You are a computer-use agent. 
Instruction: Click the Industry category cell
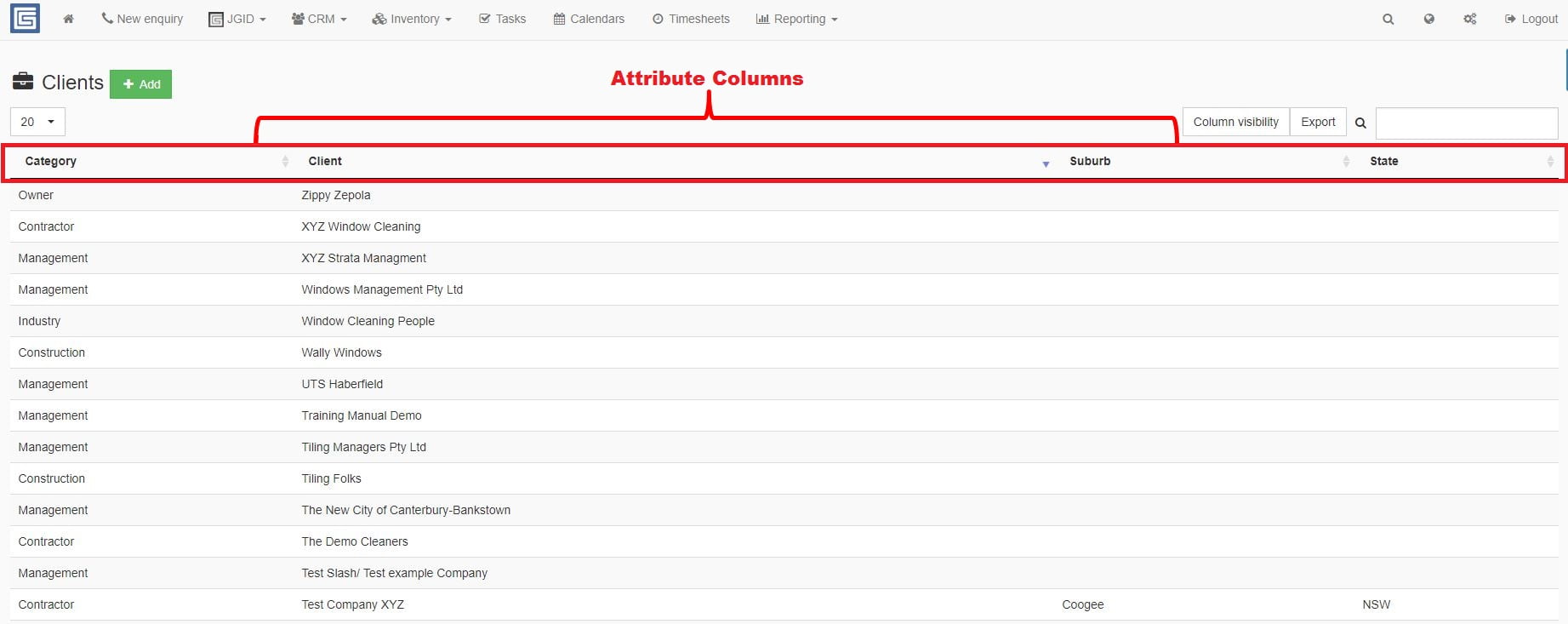pyautogui.click(x=39, y=321)
